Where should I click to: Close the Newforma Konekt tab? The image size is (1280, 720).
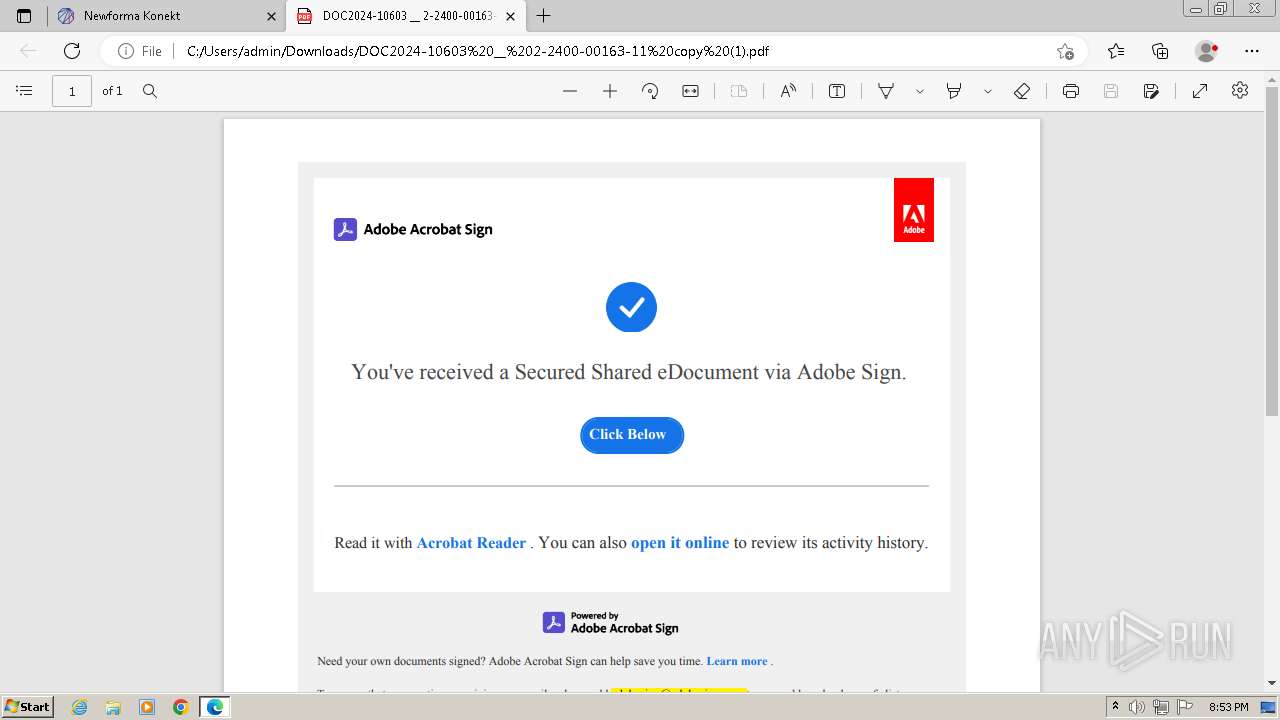pyautogui.click(x=272, y=16)
